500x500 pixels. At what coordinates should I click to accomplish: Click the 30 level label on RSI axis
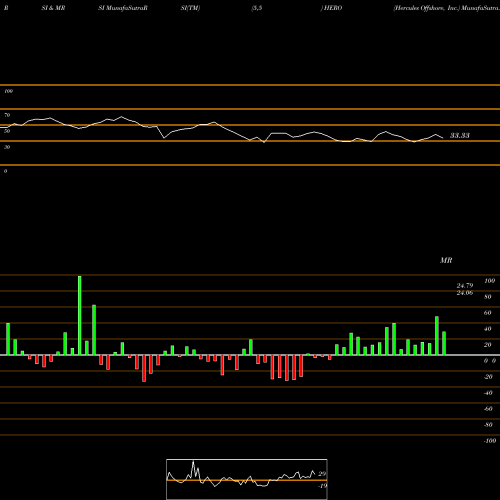coord(7,147)
